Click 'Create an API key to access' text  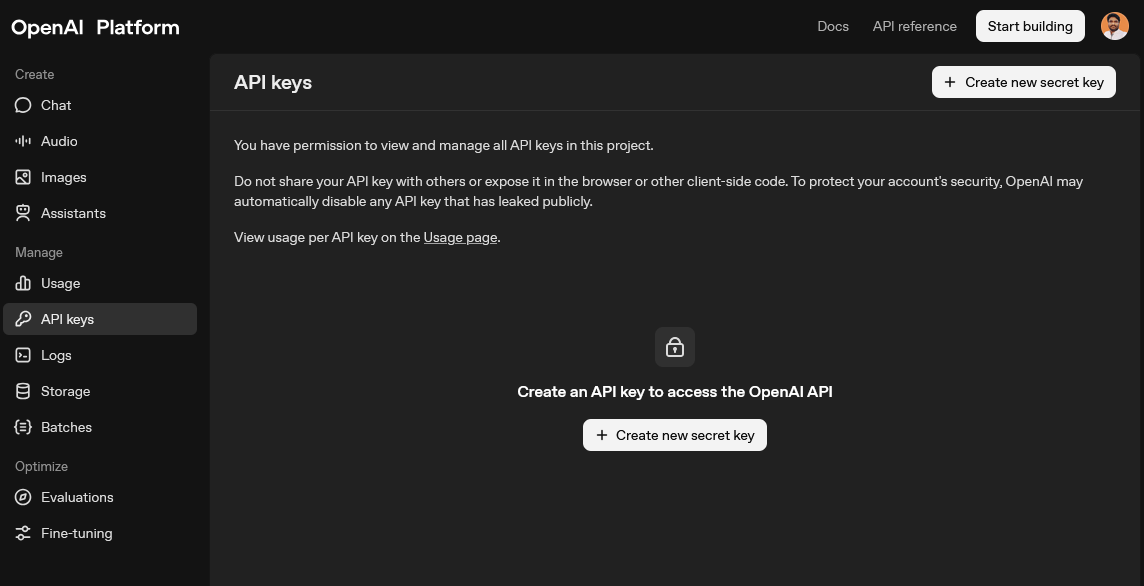point(675,392)
